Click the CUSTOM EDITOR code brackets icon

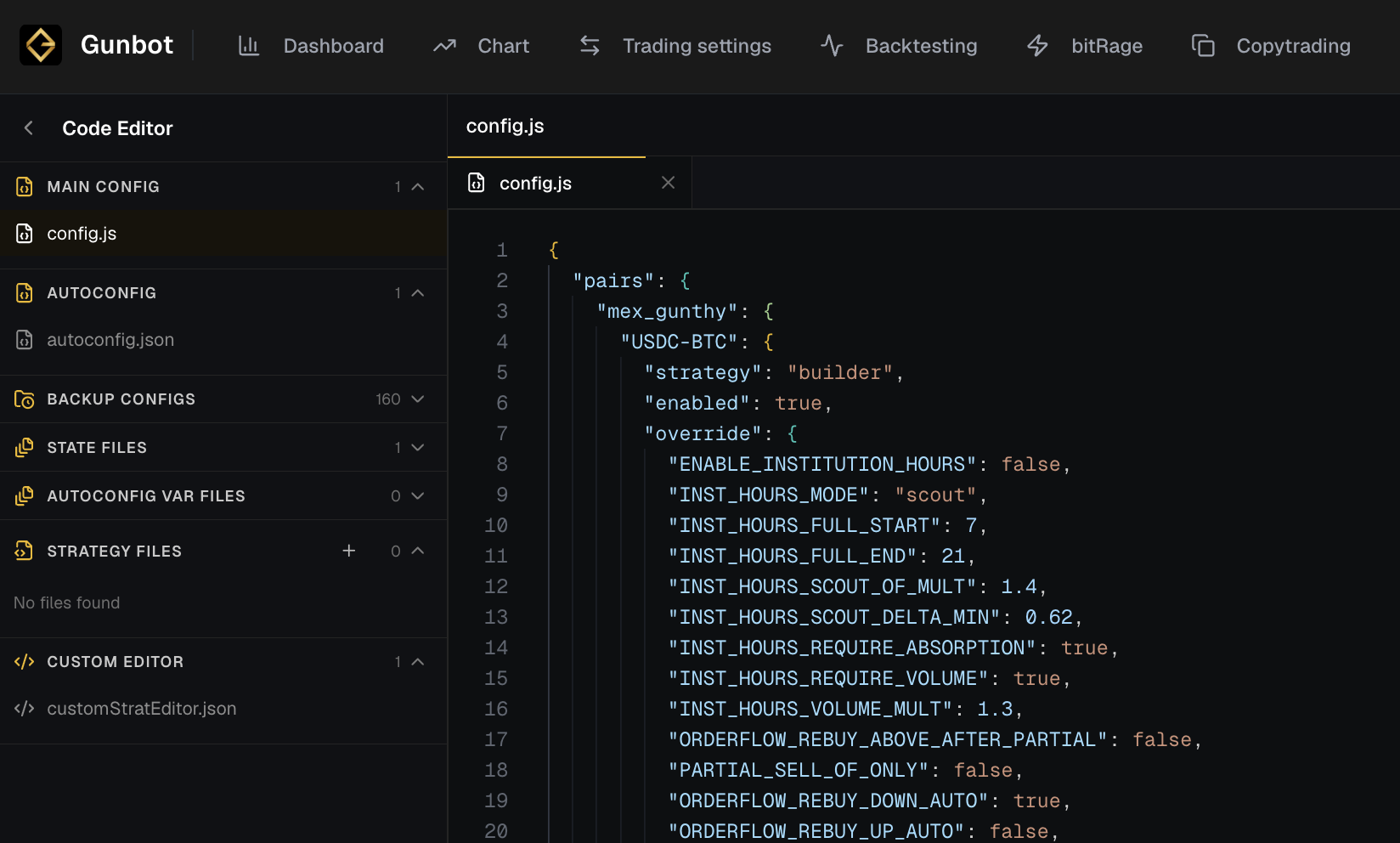(25, 661)
